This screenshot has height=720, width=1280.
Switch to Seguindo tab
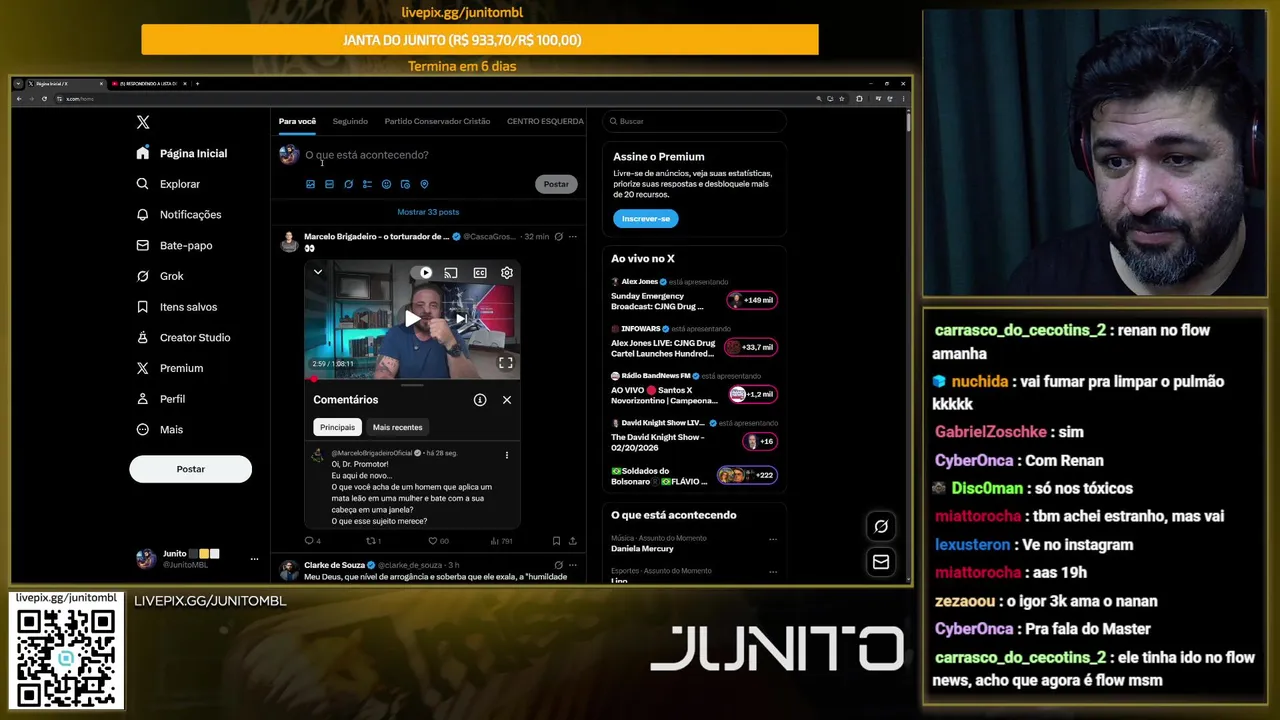point(350,121)
